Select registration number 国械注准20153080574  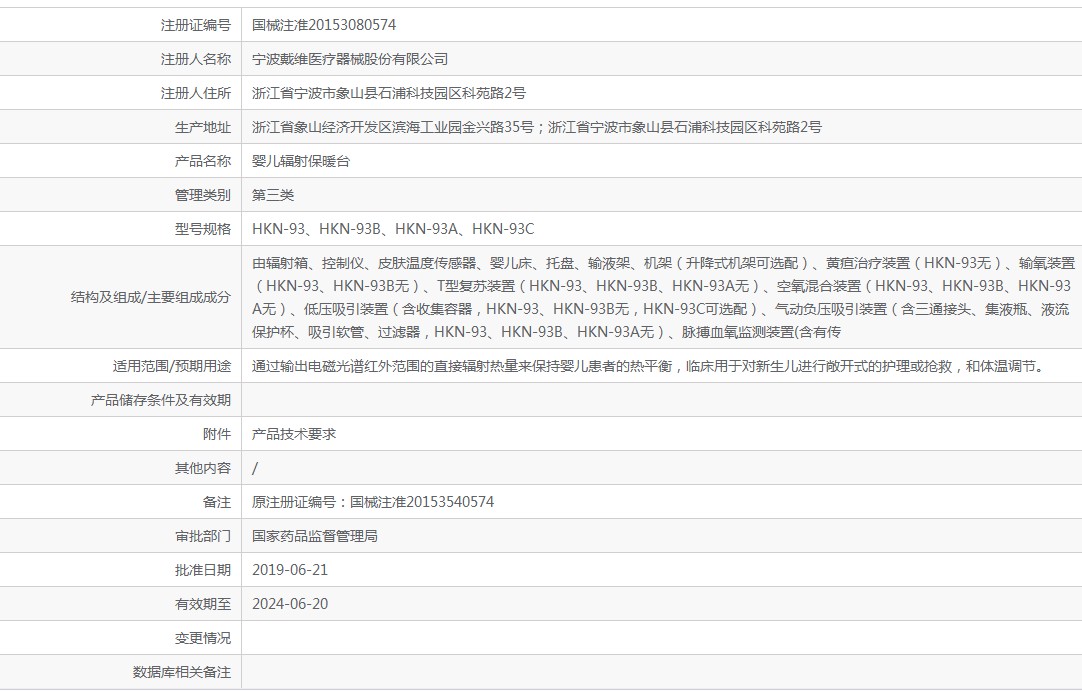click(x=324, y=25)
